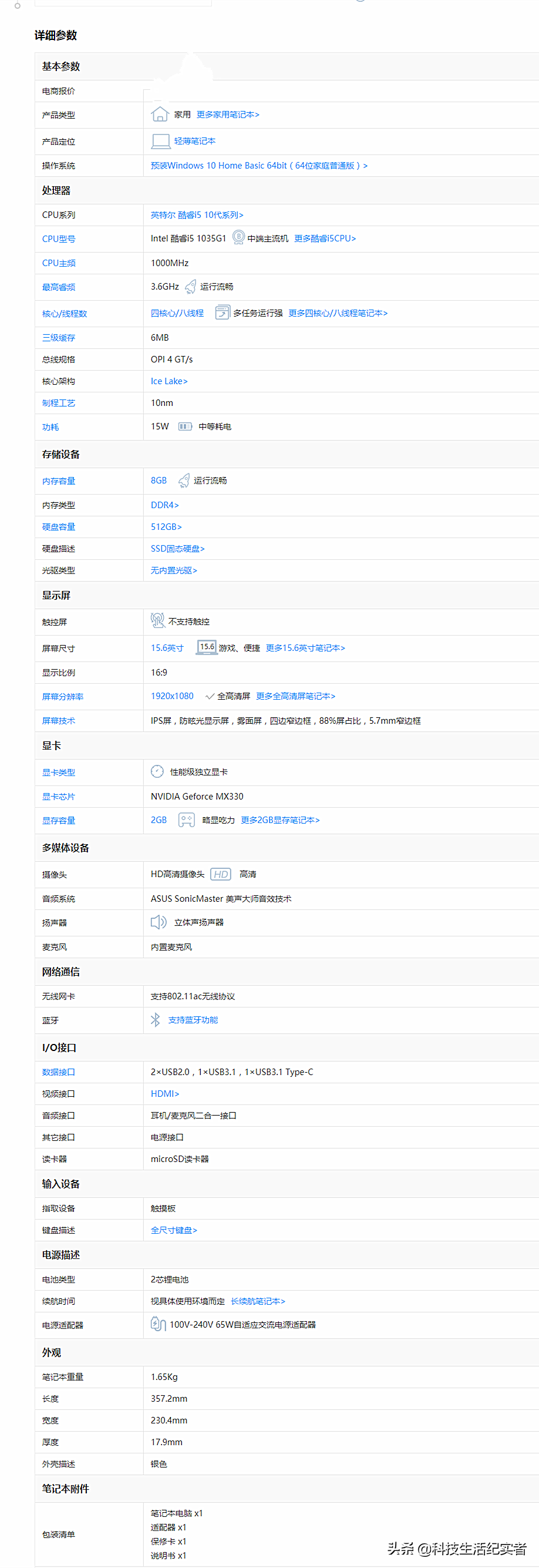Open 长续航笔记本 link

pyautogui.click(x=258, y=1301)
